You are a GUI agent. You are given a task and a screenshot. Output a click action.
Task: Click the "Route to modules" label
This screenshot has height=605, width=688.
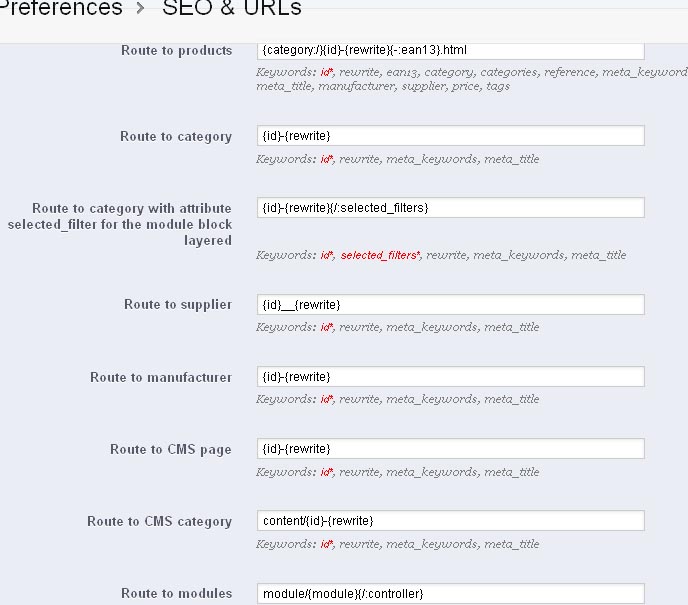tap(176, 594)
